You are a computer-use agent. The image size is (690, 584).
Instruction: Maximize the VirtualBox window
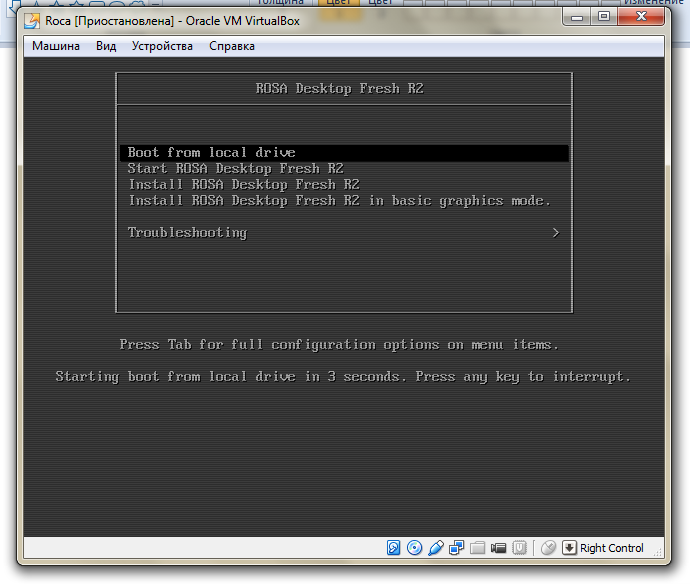click(x=604, y=17)
